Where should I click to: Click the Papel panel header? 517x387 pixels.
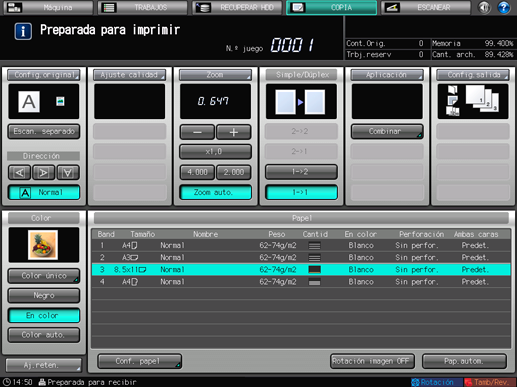(301, 218)
